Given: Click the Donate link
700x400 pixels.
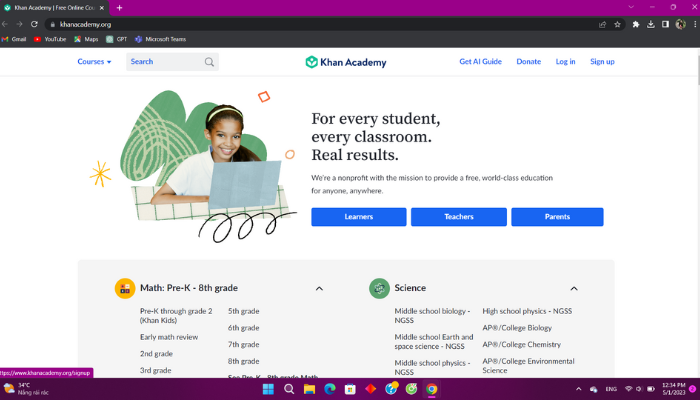Looking at the screenshot, I should click(529, 62).
